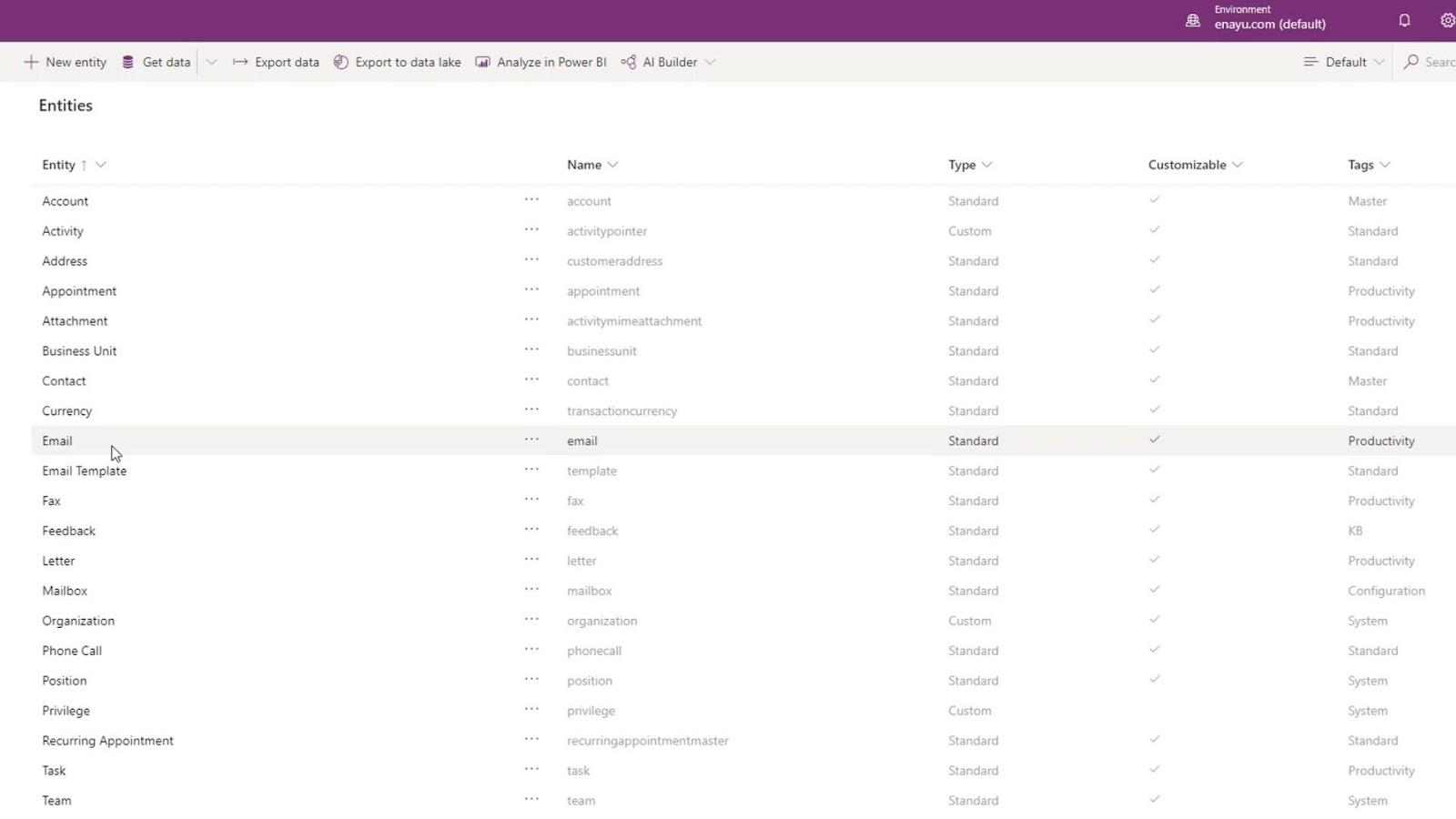Open the Default view dropdown chevron
Screen dimensions: 1456x819
1379,62
